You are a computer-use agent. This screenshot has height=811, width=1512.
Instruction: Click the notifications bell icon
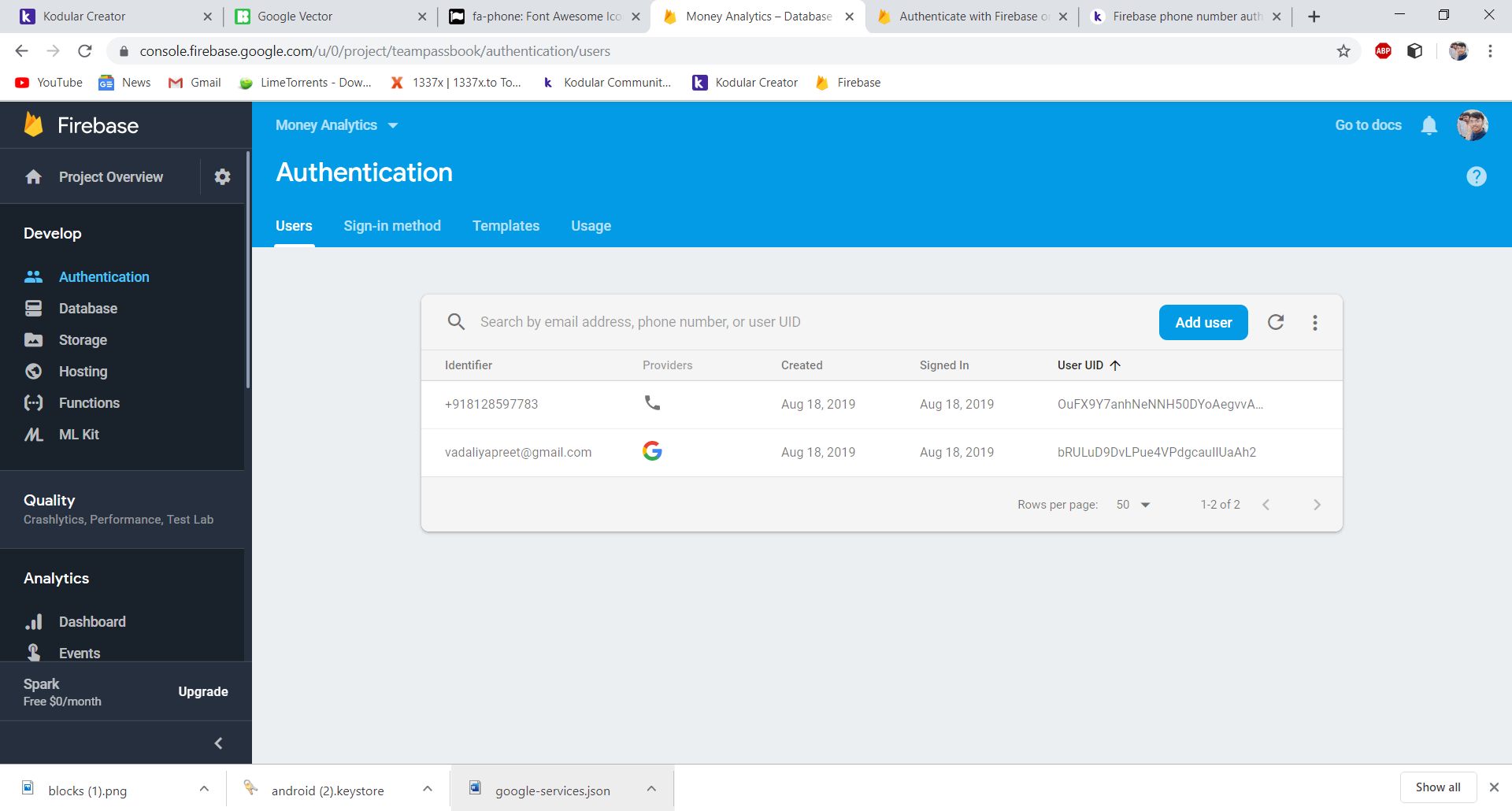1429,125
